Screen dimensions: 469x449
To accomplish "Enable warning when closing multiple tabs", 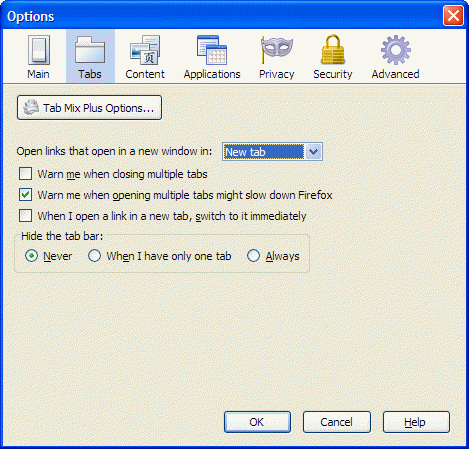I will 26,174.
